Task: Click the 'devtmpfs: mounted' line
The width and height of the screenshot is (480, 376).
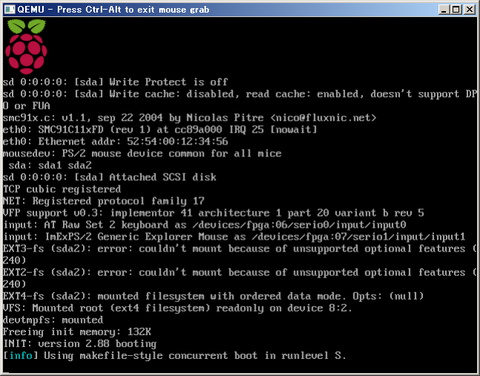Action: [53, 320]
